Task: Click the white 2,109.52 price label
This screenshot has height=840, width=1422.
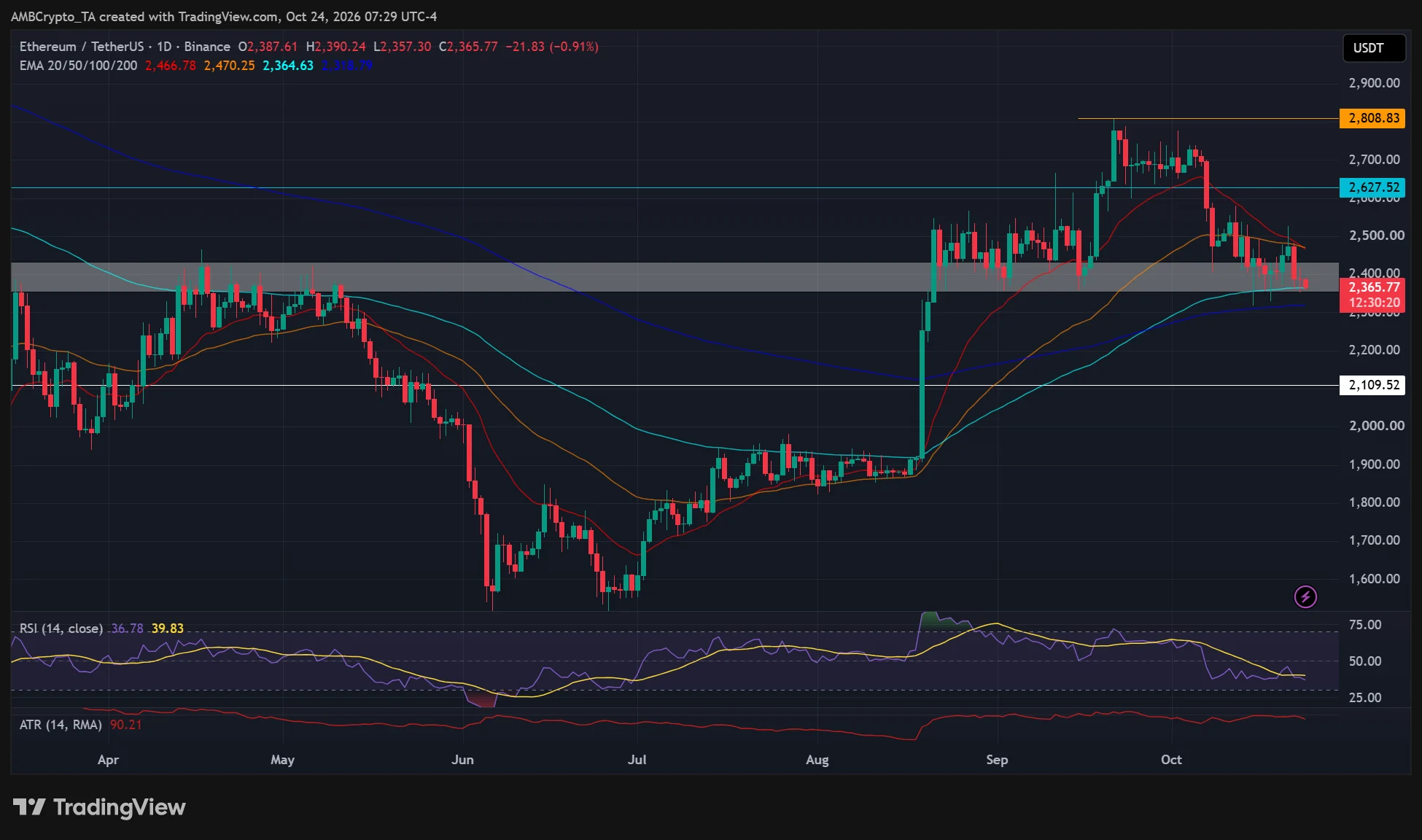Action: click(1372, 385)
